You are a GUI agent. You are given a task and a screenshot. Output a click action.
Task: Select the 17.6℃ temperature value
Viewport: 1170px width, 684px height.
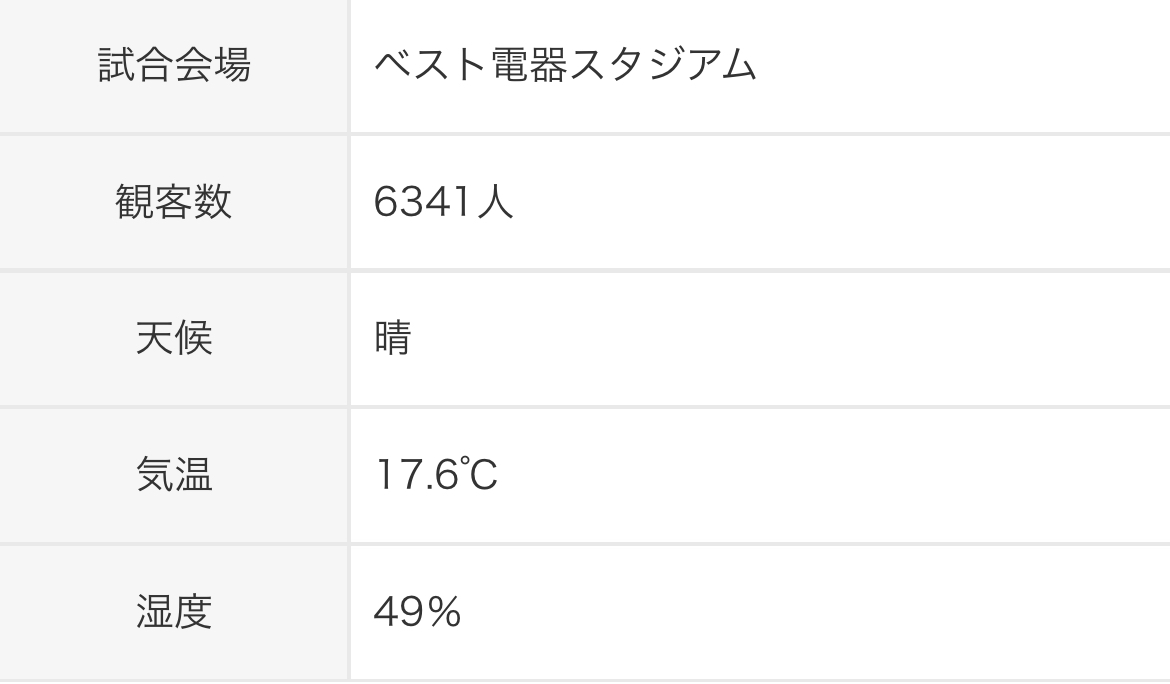(x=436, y=474)
